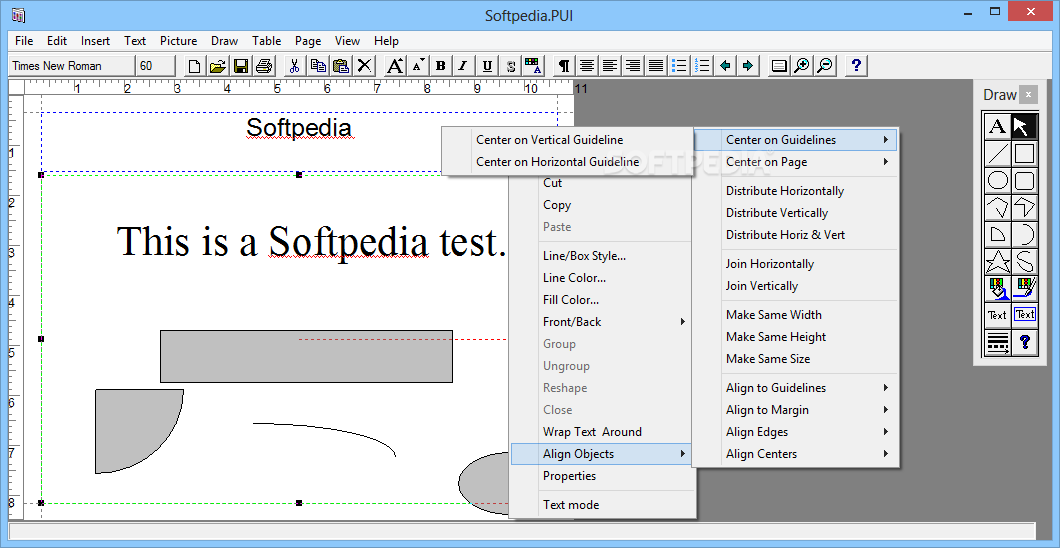Choose Make Same Width
This screenshot has width=1060, height=548.
coord(774,315)
